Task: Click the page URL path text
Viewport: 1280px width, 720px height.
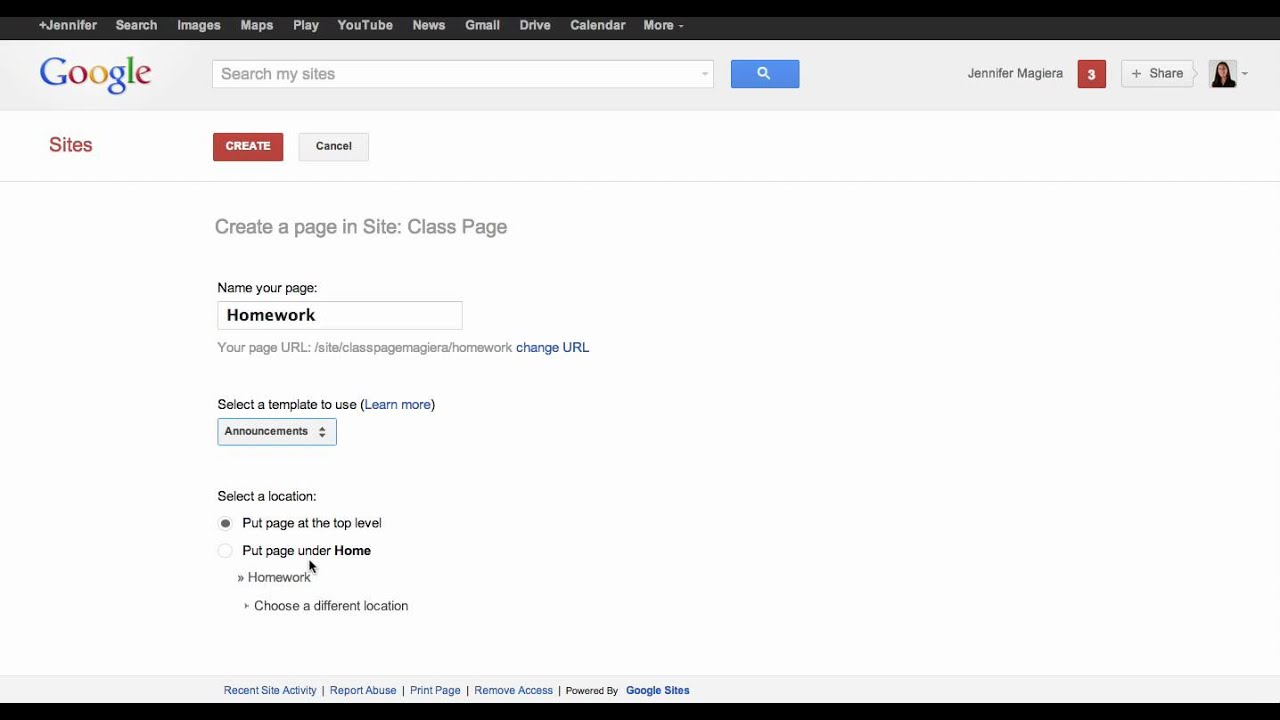Action: pos(413,348)
